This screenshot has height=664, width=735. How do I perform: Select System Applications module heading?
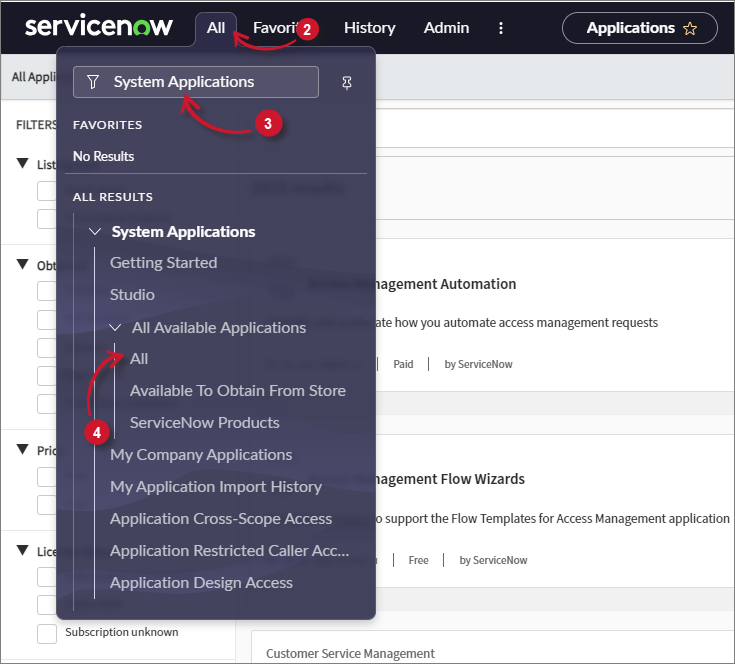tap(183, 231)
